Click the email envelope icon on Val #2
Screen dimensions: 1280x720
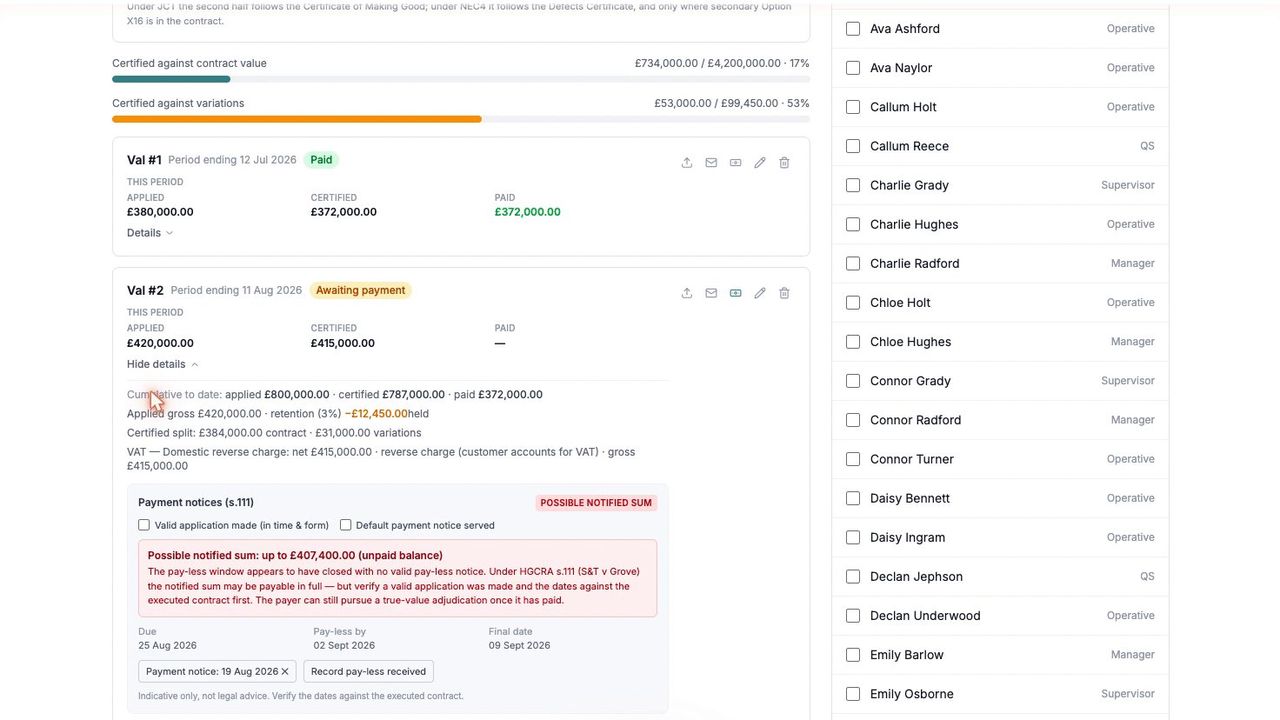tap(711, 293)
